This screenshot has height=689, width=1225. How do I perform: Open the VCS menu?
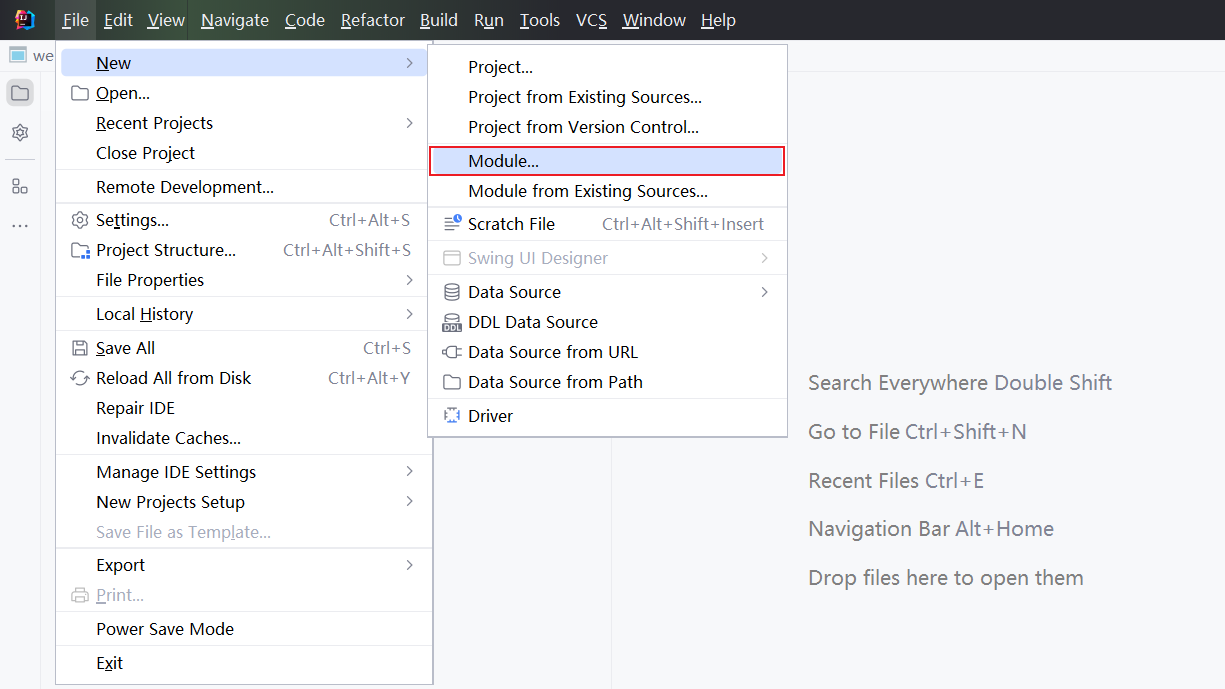591,19
